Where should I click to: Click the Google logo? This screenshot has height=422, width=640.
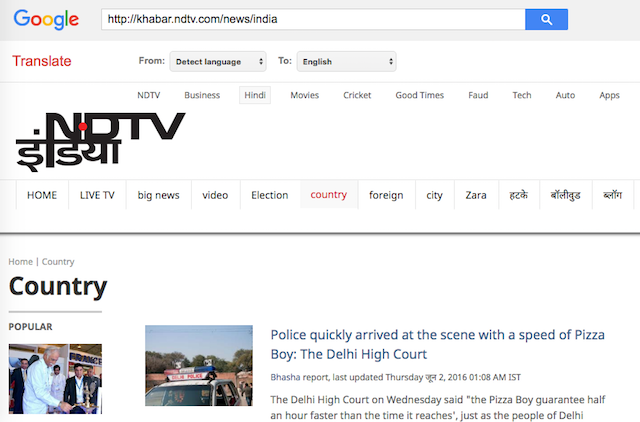tap(46, 19)
